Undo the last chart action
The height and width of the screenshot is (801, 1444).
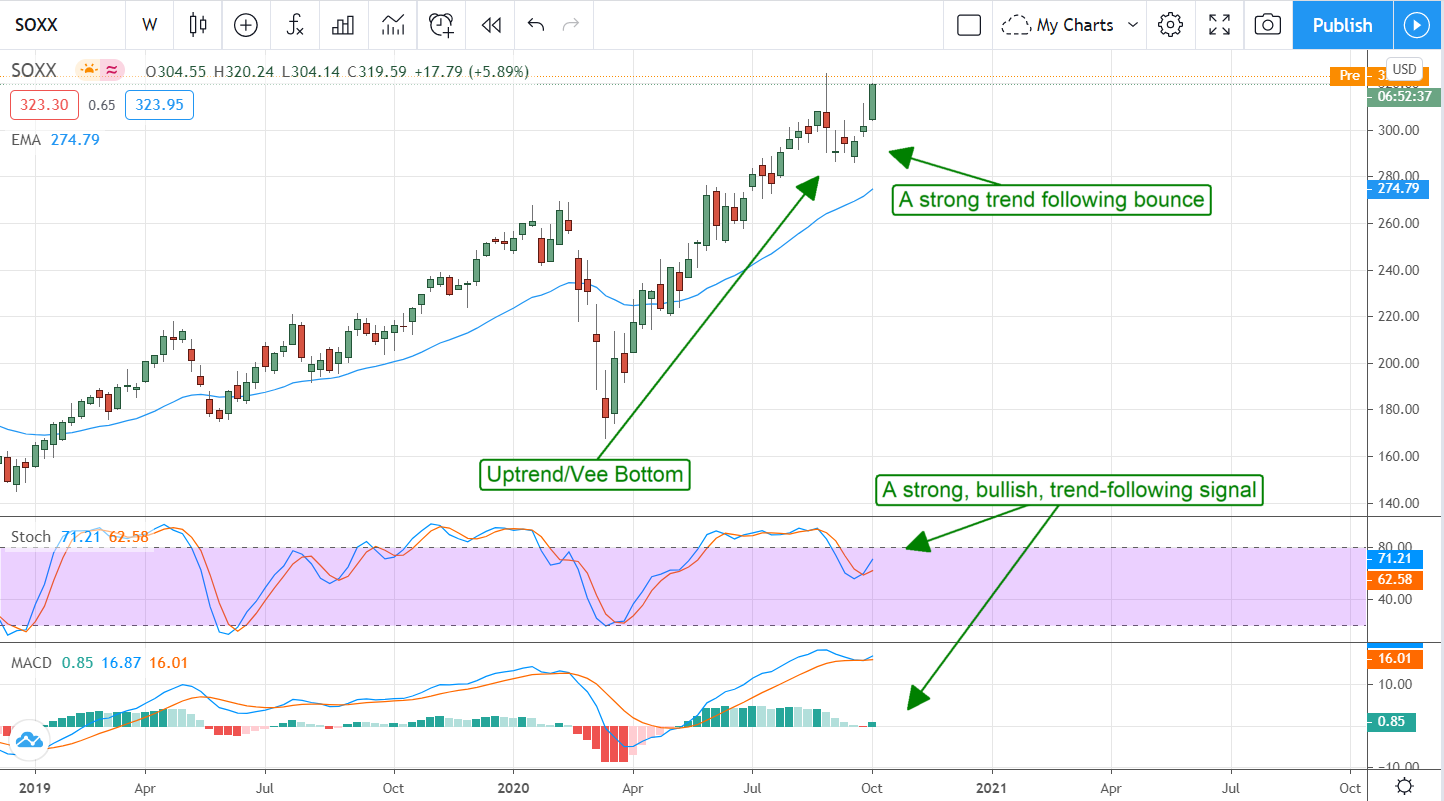coord(536,25)
